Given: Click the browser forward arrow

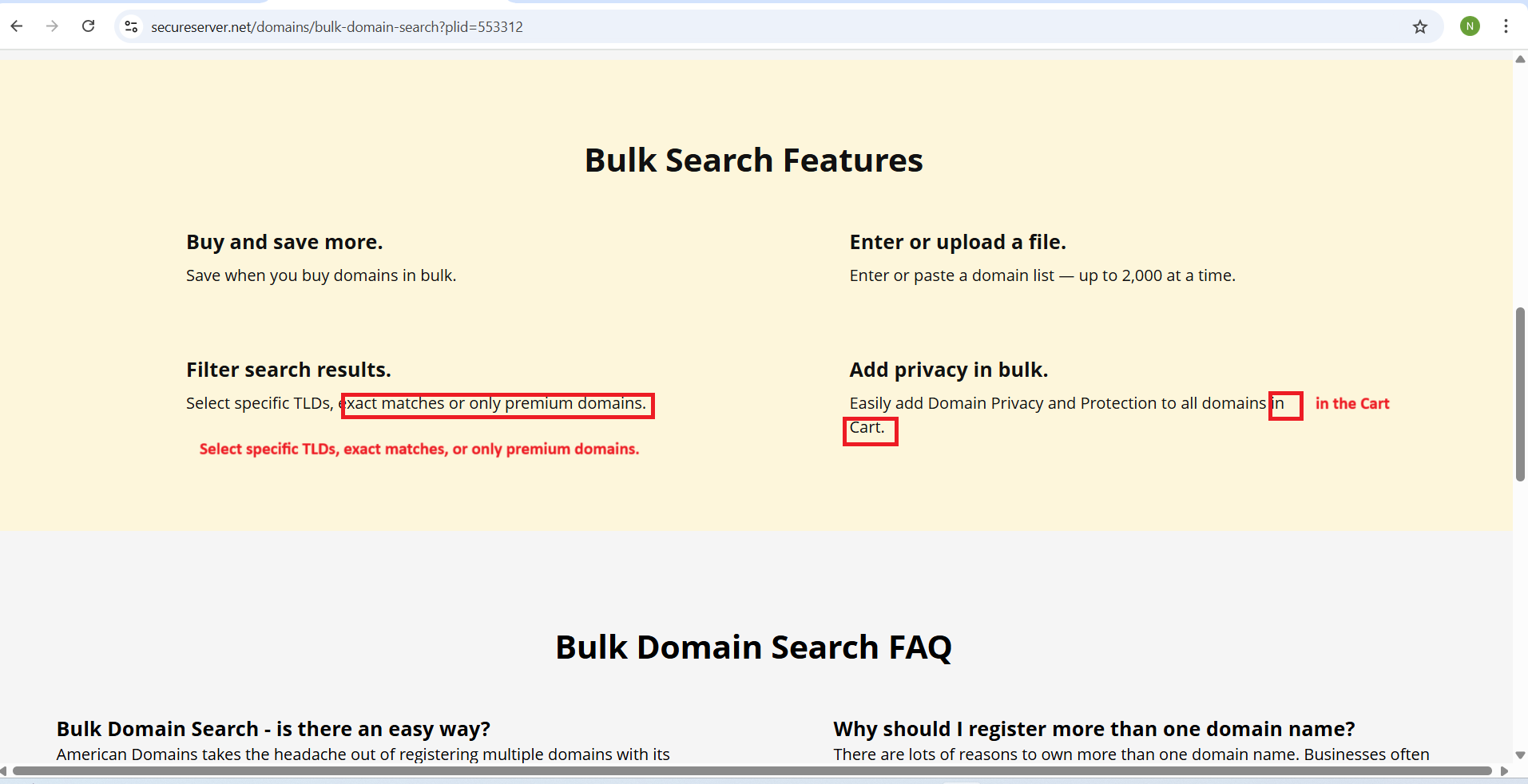Looking at the screenshot, I should point(53,26).
